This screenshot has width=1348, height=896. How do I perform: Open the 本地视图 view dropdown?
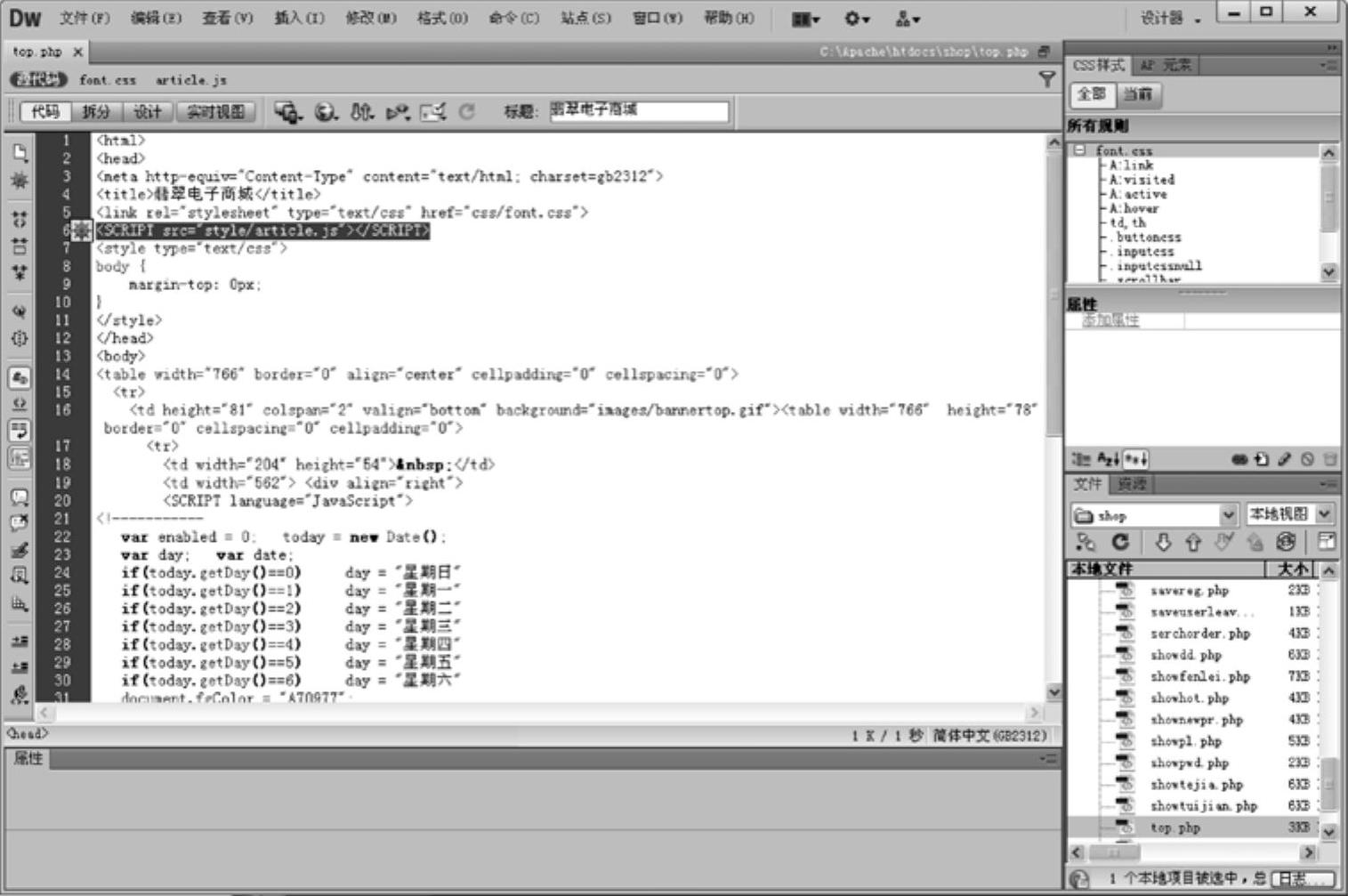point(1289,514)
